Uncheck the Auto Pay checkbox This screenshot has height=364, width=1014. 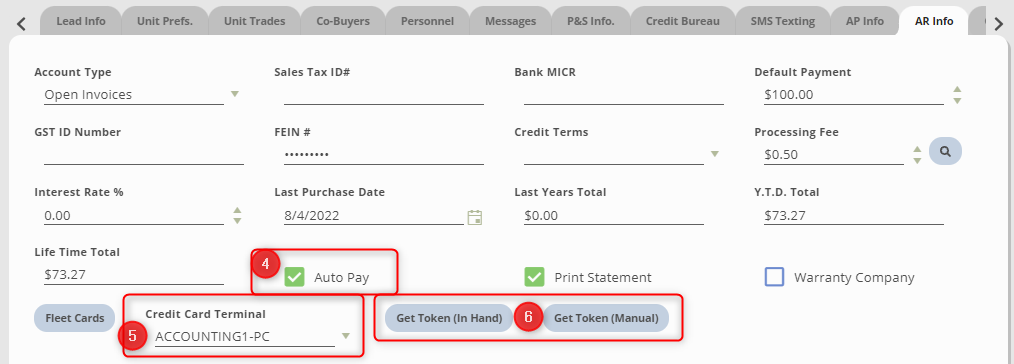click(x=294, y=277)
